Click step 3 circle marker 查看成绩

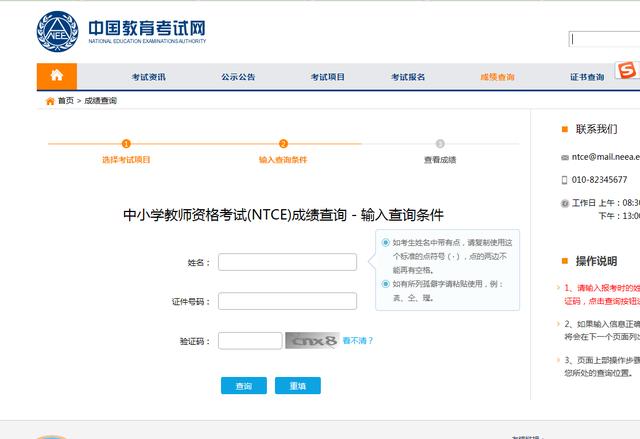pos(440,144)
